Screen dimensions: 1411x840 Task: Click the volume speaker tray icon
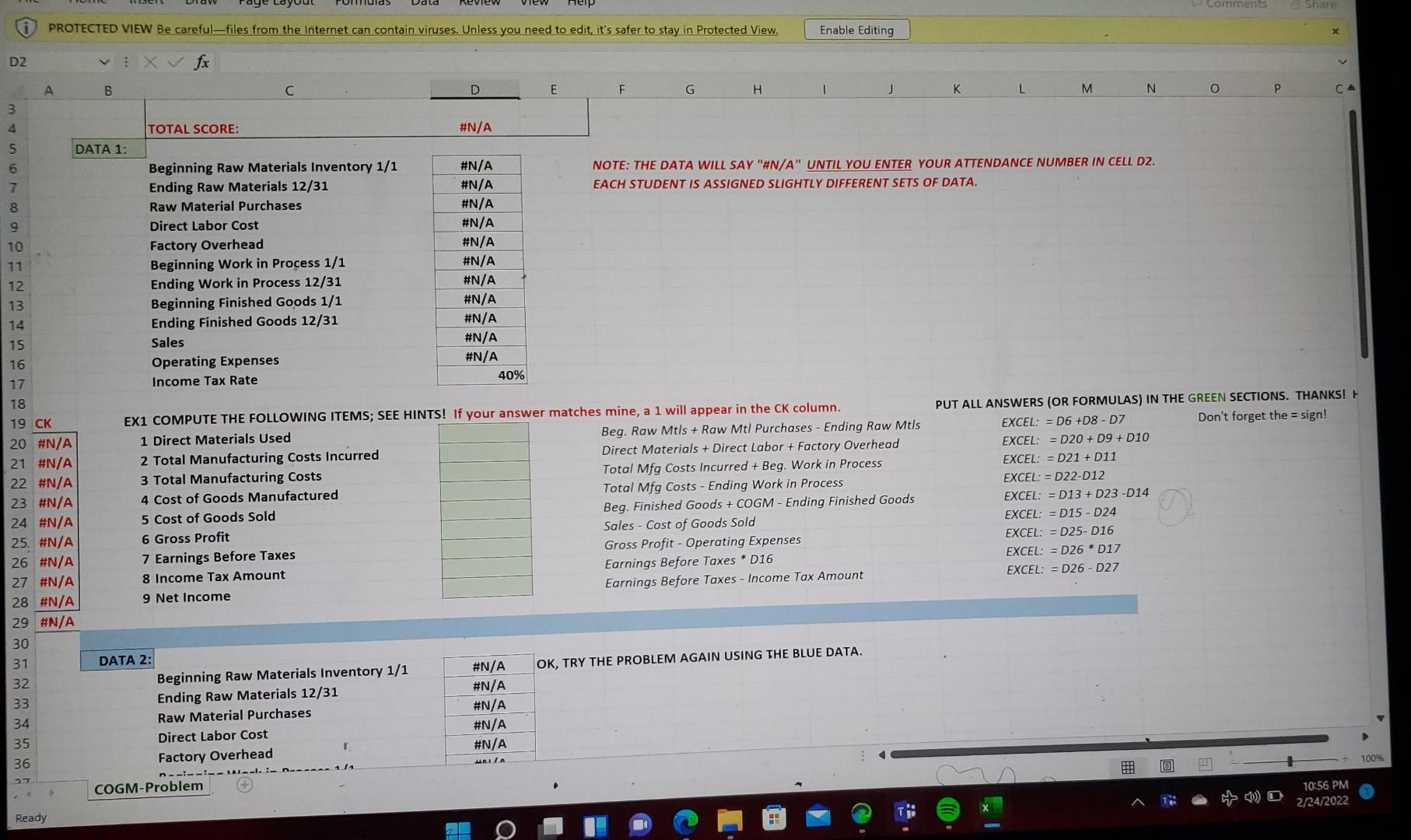pyautogui.click(x=1252, y=797)
